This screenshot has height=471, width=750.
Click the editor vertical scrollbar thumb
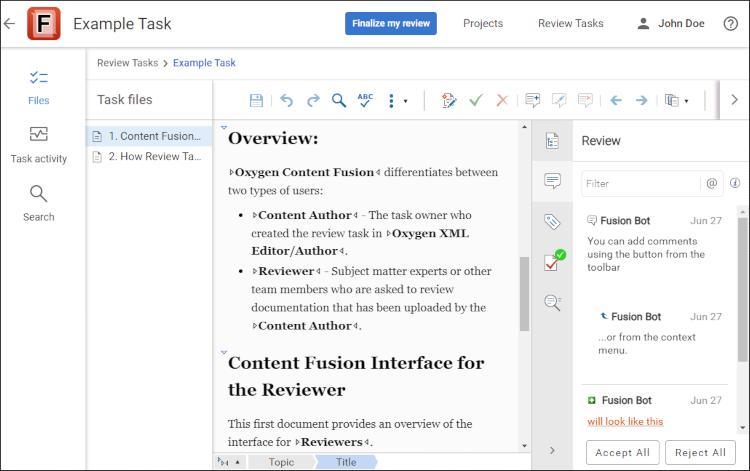pyautogui.click(x=524, y=294)
